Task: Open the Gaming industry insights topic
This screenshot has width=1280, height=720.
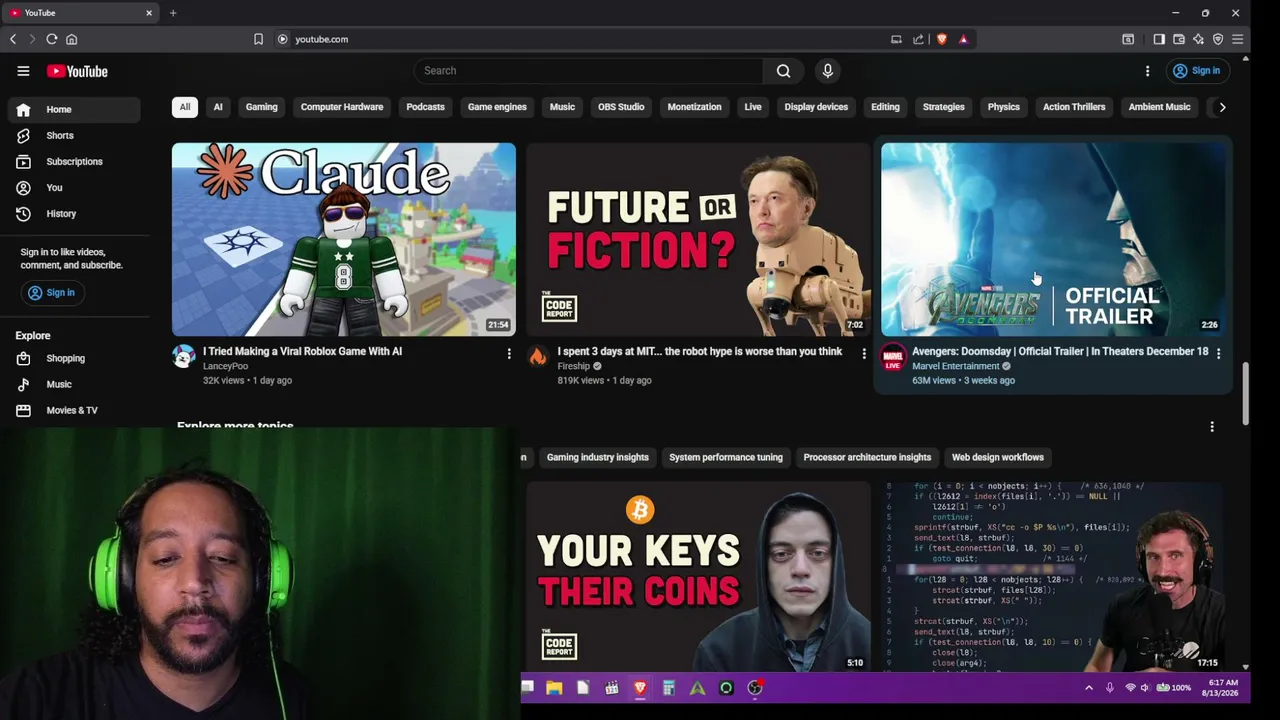Action: coord(598,458)
